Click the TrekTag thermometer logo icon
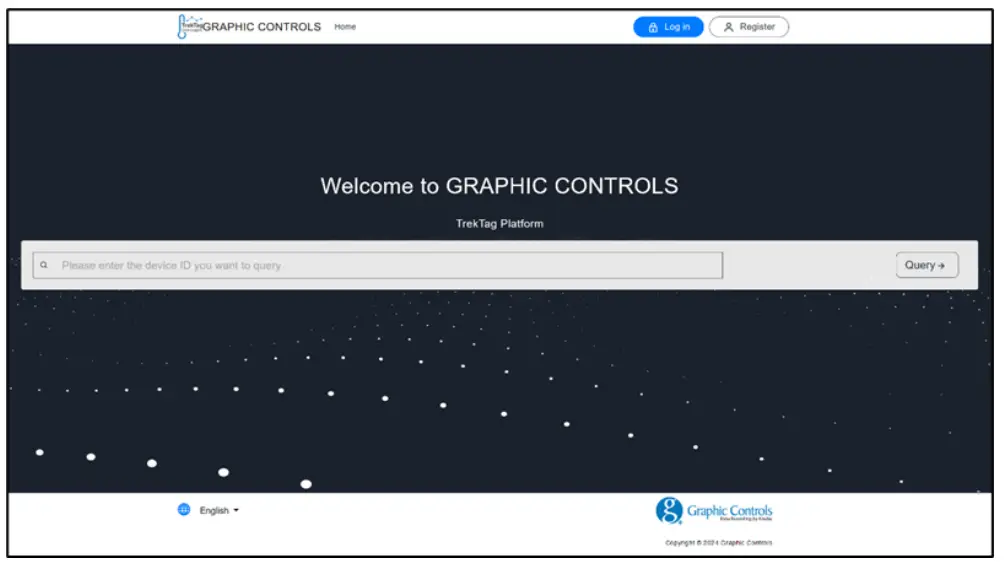 tap(189, 27)
